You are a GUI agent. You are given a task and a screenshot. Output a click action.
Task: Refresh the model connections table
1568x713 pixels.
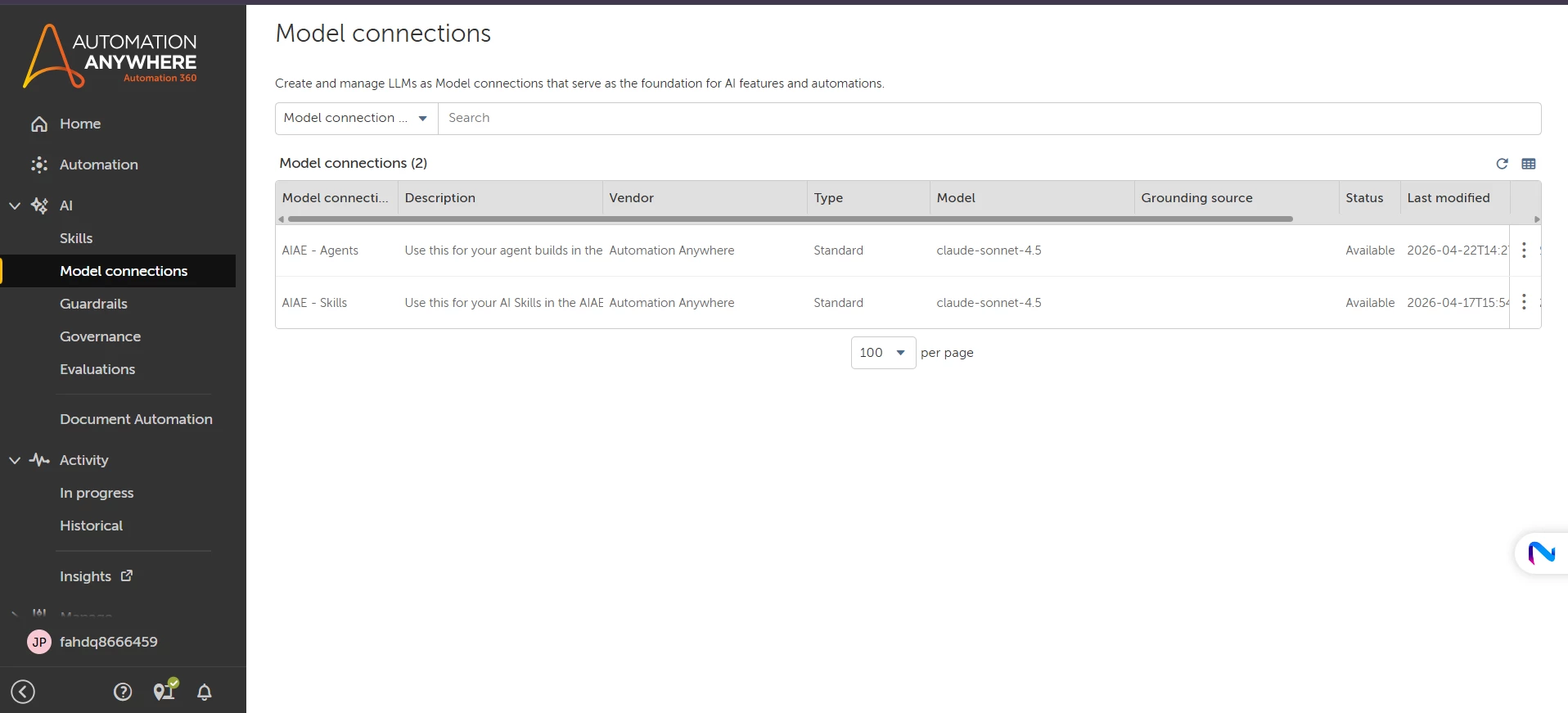click(1502, 164)
